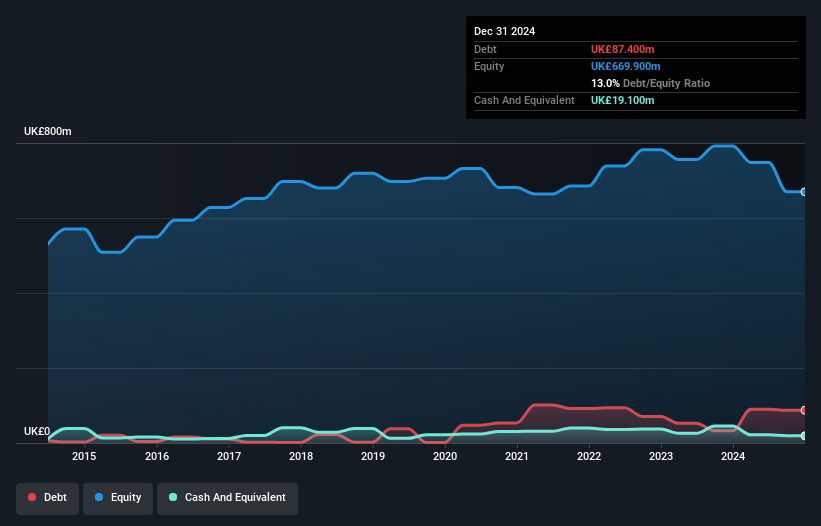Click the 2015 x-axis label
This screenshot has height=526, width=821.
(x=84, y=456)
